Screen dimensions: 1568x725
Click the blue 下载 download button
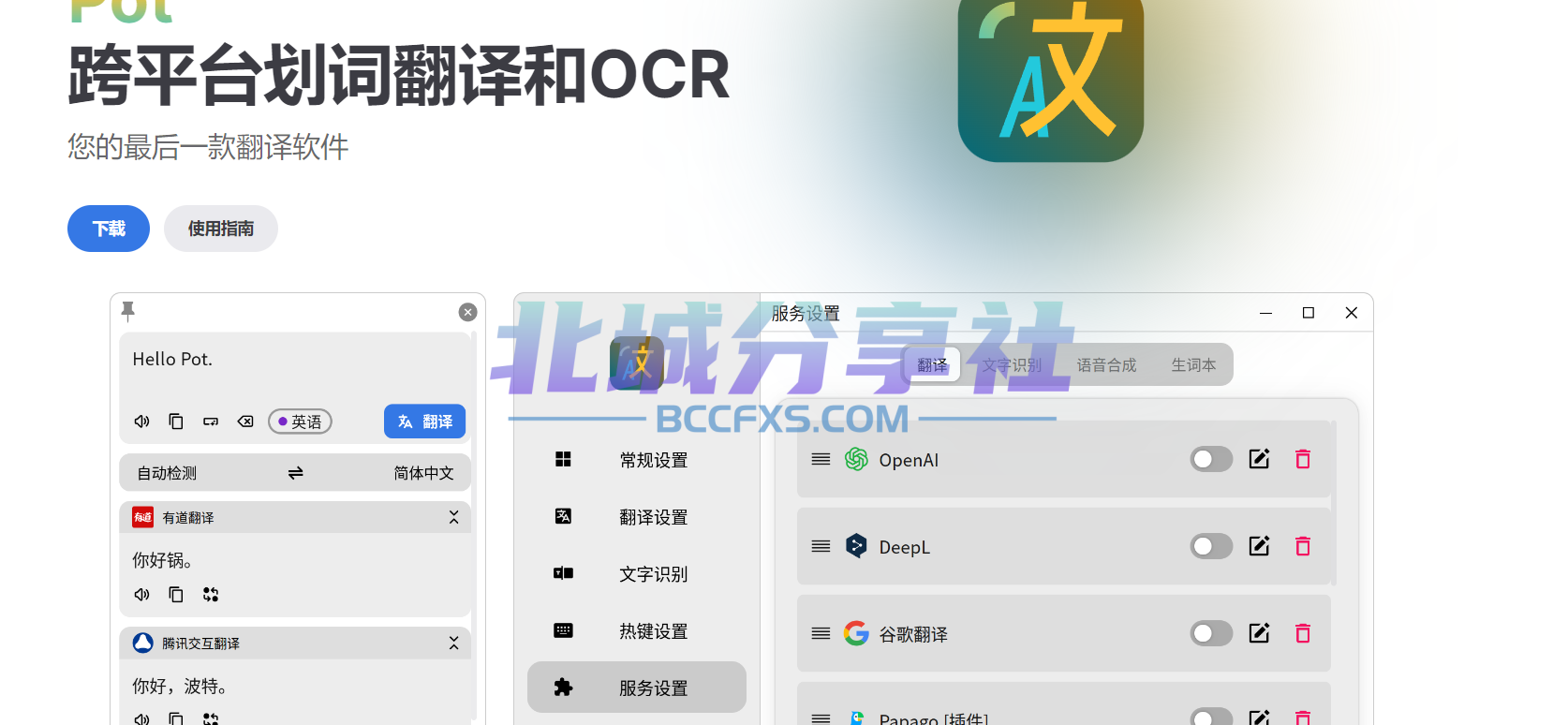[x=109, y=229]
